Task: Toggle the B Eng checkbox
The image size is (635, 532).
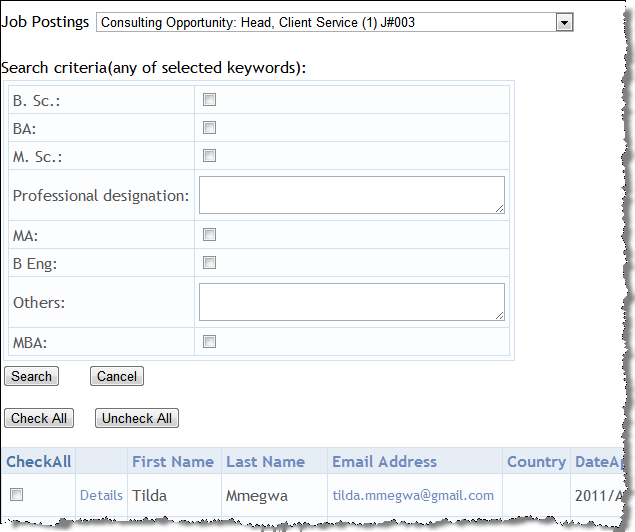Action: [210, 263]
